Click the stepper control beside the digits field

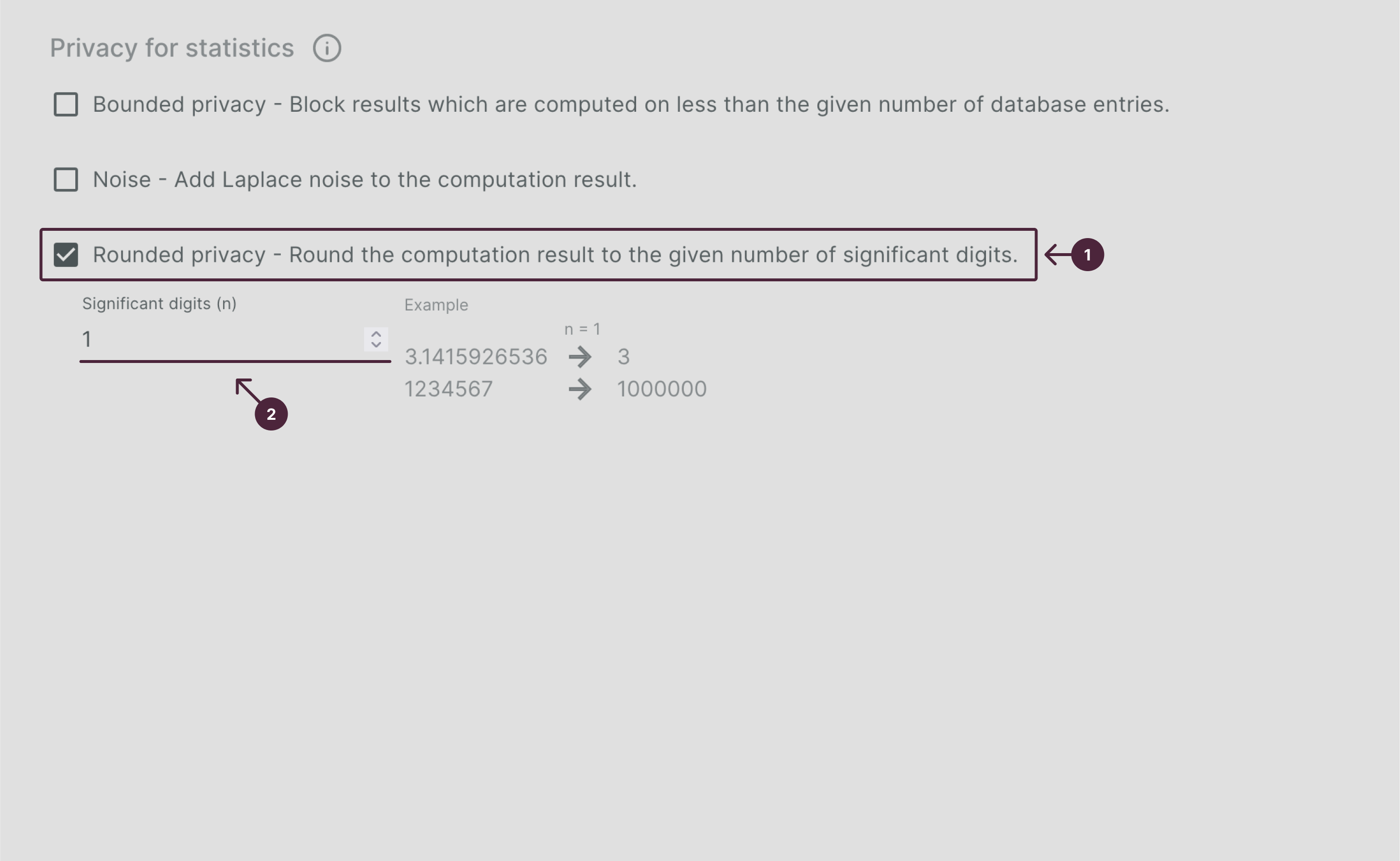tap(376, 339)
